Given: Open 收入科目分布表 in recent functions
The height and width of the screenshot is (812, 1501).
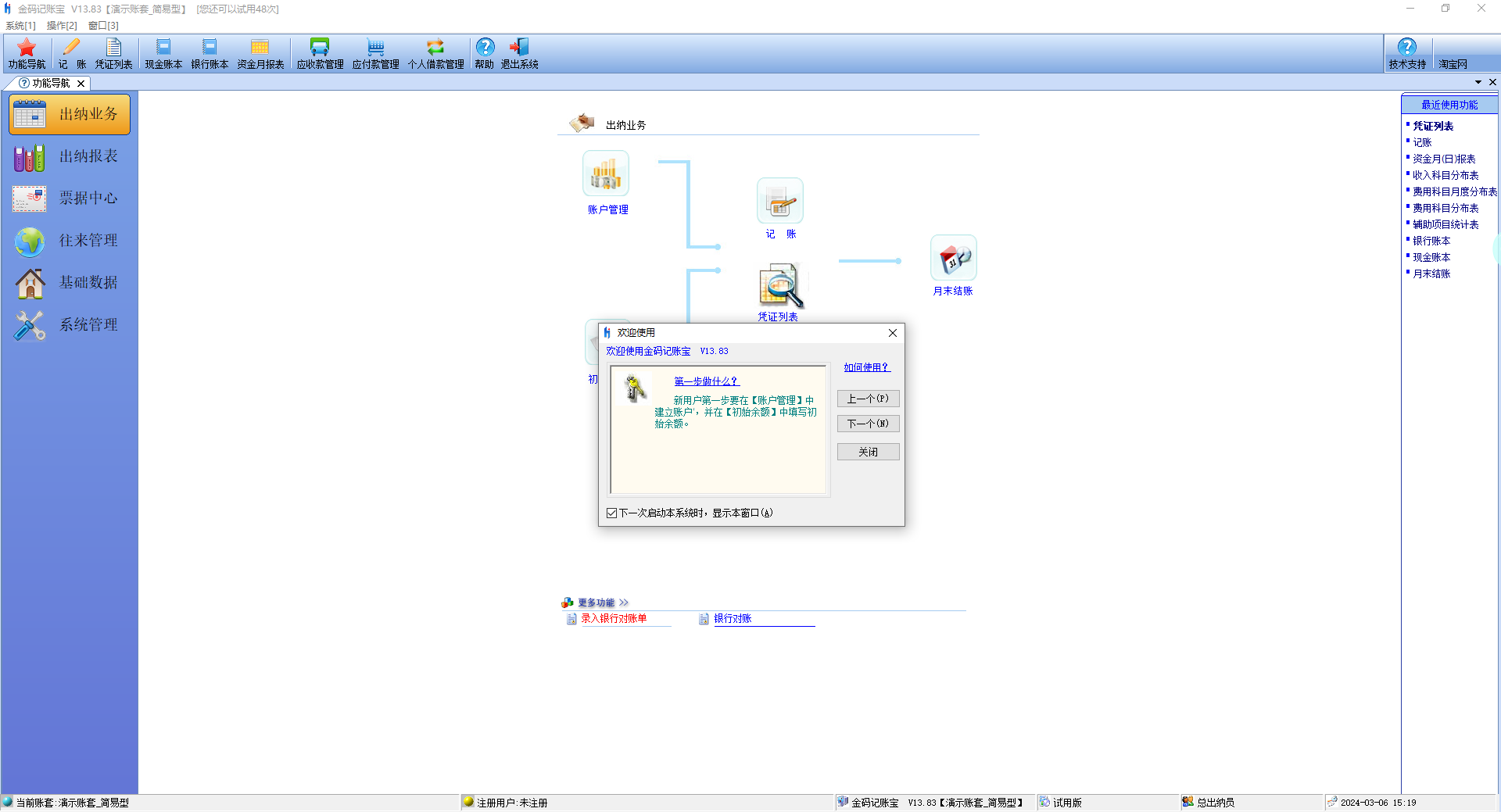Looking at the screenshot, I should [1445, 175].
